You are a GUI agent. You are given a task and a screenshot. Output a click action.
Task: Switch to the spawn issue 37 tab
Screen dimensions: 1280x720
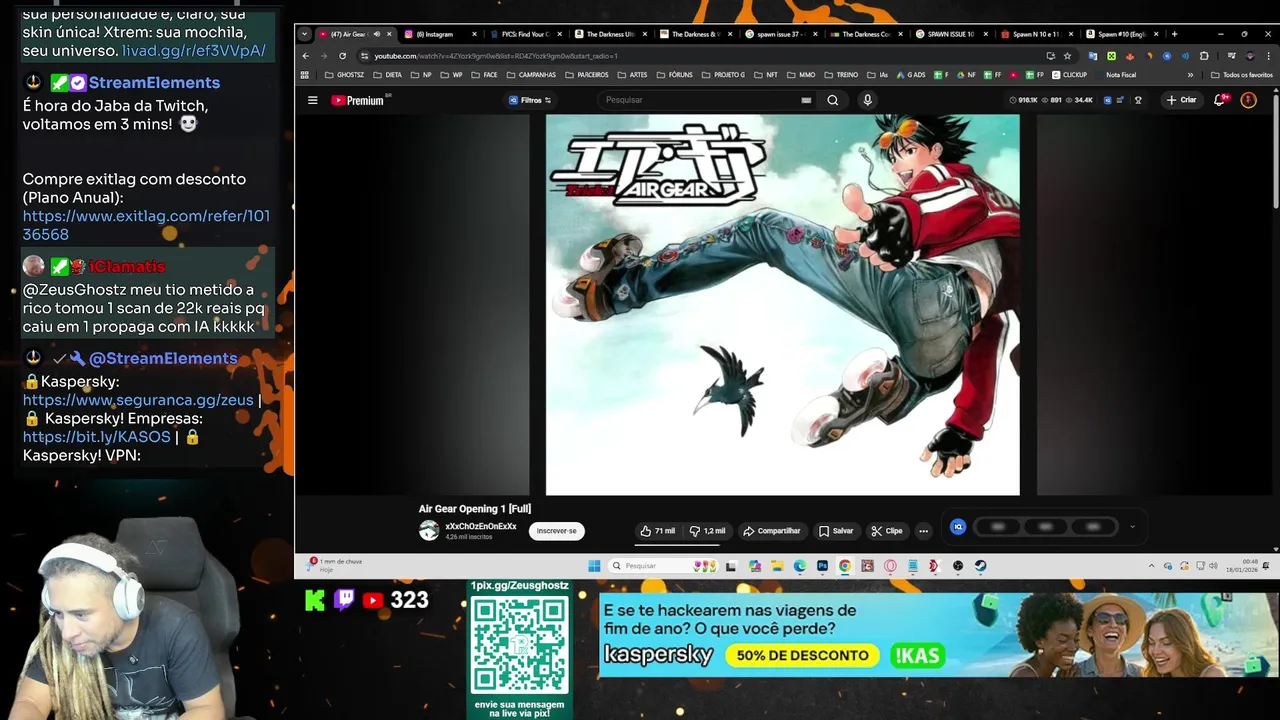[x=779, y=34]
